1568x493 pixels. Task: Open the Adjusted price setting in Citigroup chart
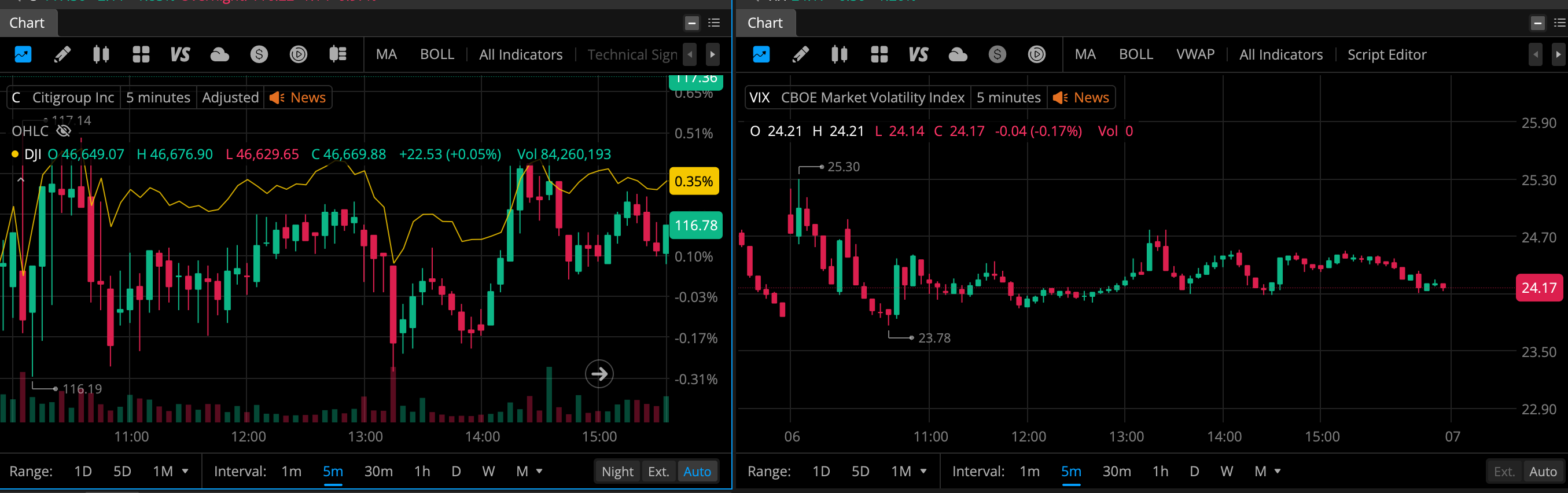tap(230, 97)
